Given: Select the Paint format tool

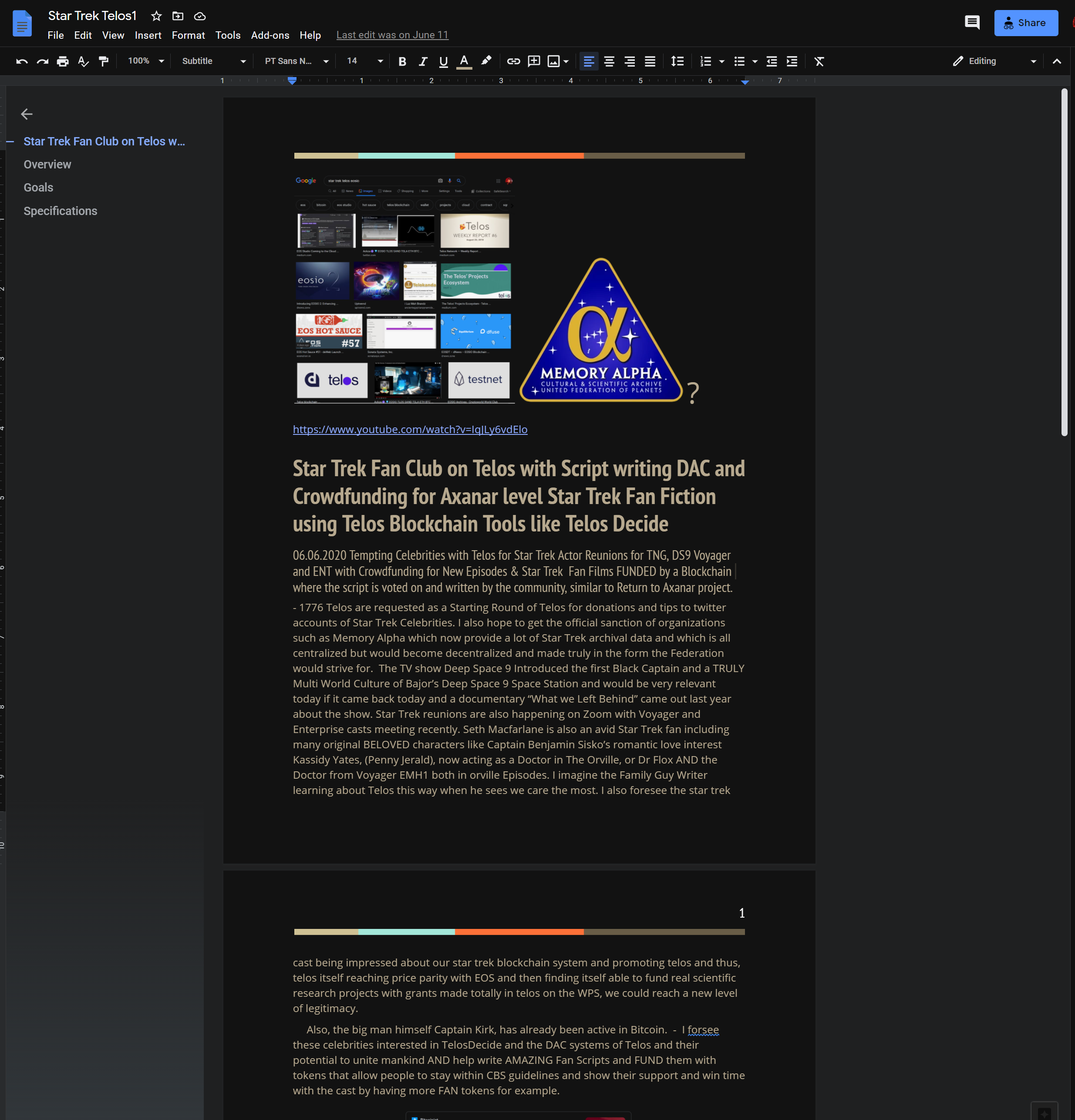Looking at the screenshot, I should coord(104,61).
